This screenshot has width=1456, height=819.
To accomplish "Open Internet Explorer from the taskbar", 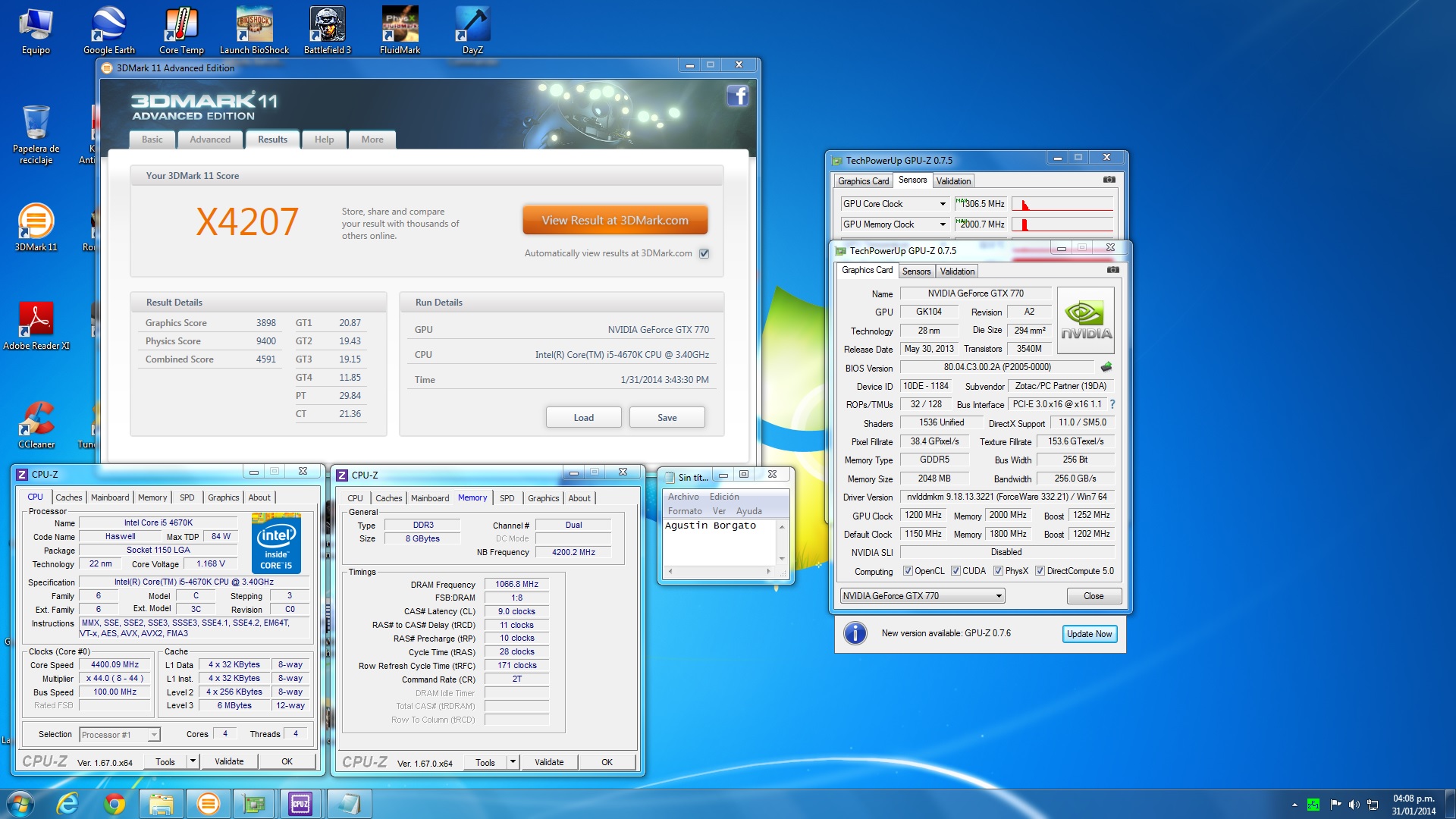I will point(67,804).
